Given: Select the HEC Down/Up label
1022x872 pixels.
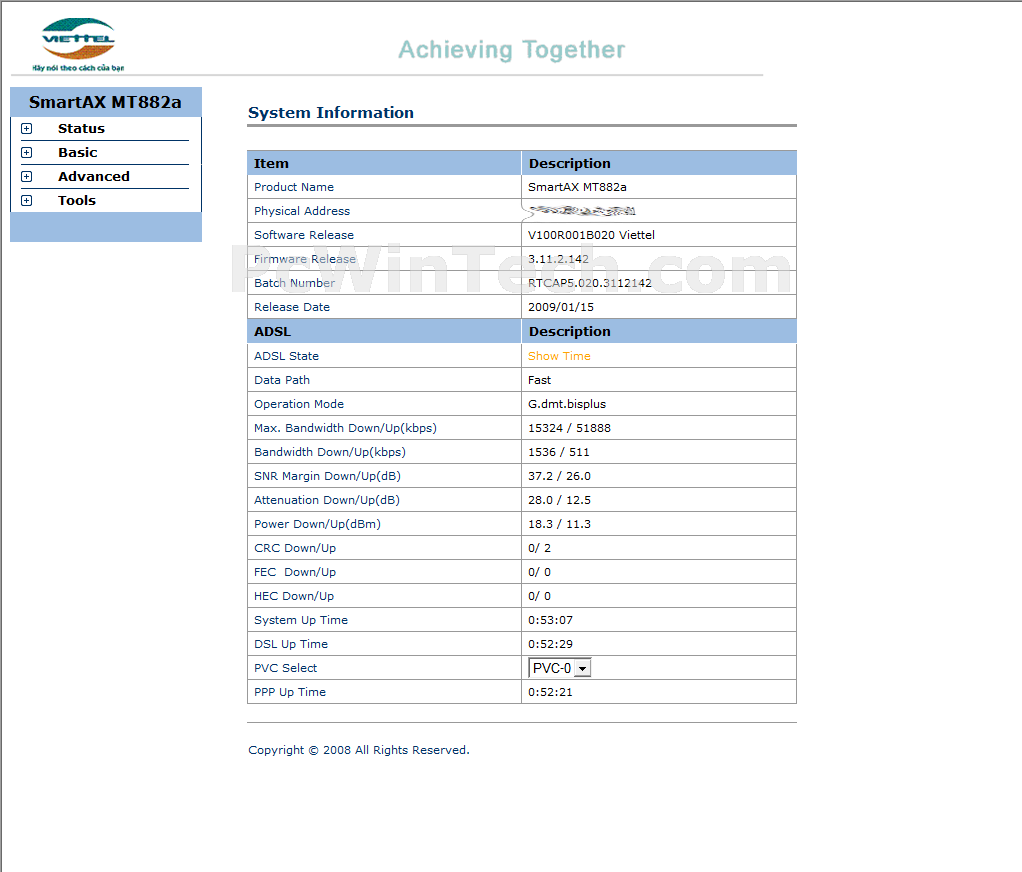Looking at the screenshot, I should [294, 596].
